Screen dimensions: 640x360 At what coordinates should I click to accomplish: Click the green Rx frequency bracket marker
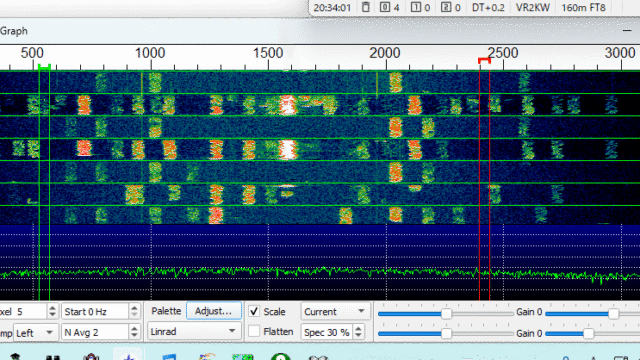click(x=44, y=66)
